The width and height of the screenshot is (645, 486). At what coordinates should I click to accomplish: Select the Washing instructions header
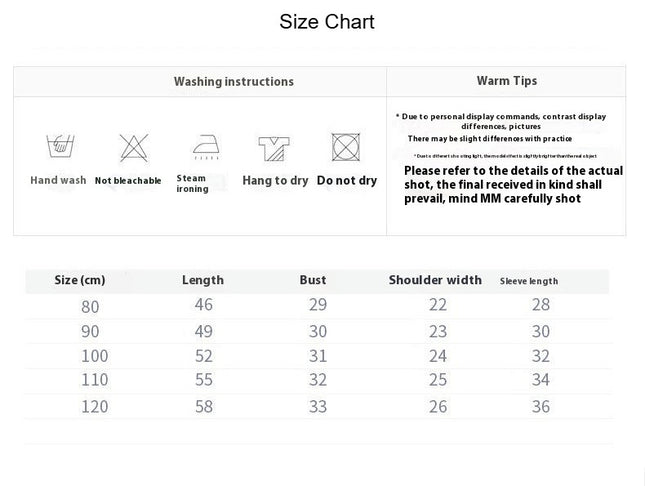click(x=234, y=81)
